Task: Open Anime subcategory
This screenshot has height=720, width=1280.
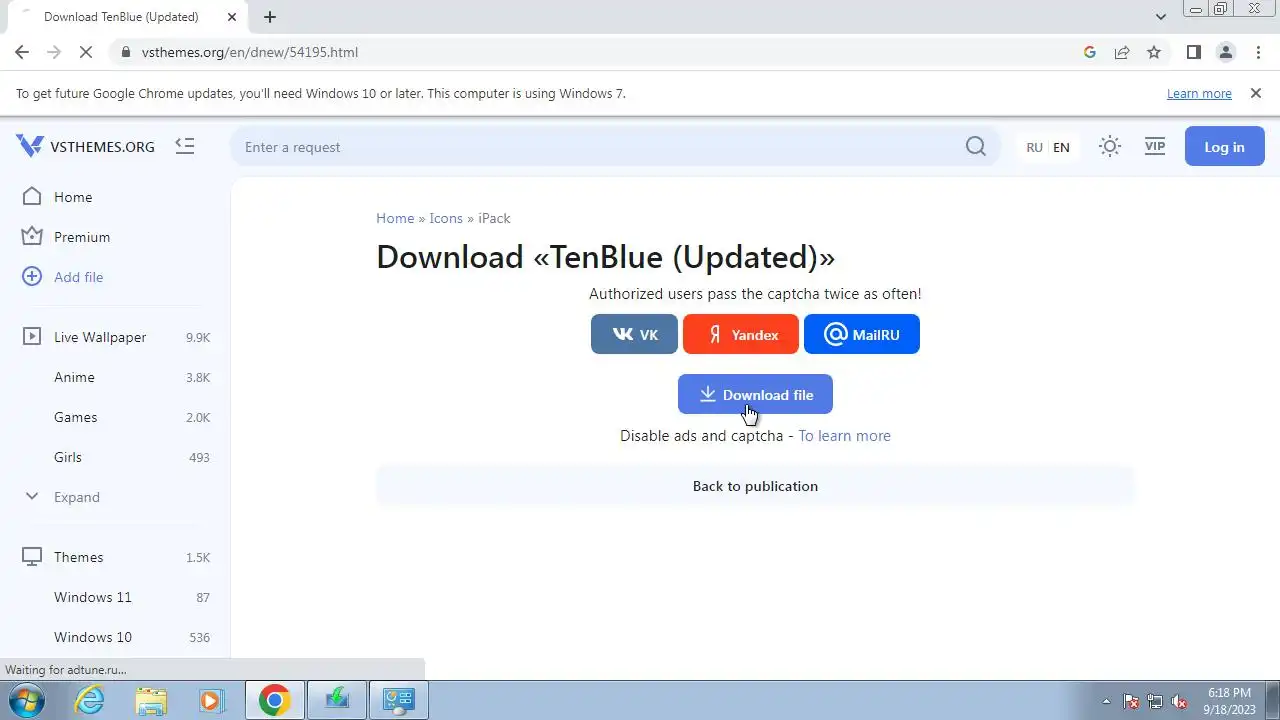Action: click(74, 377)
